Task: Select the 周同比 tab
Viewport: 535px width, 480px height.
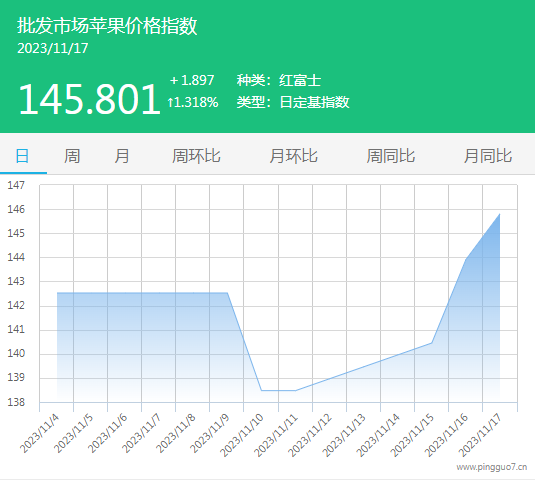Action: (391, 156)
